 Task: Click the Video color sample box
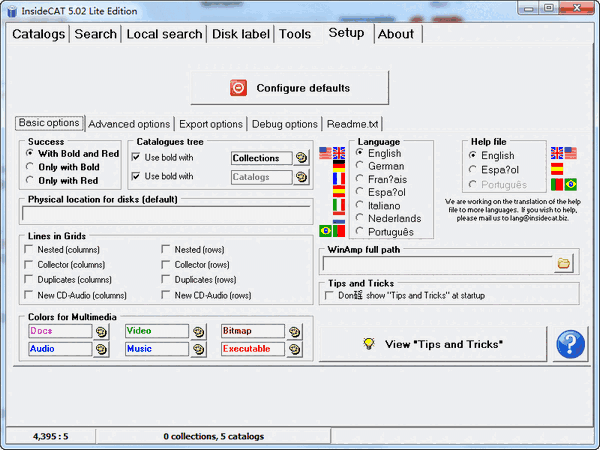tap(157, 331)
